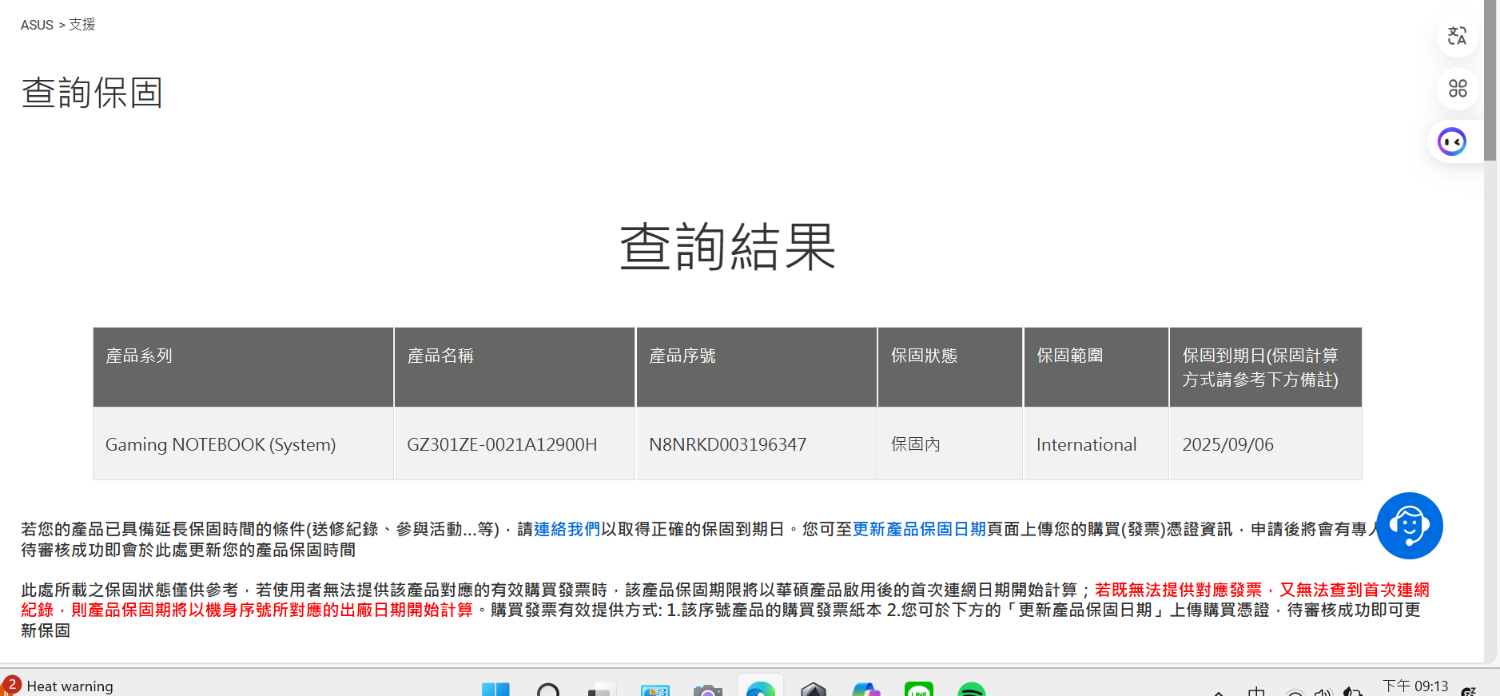1500x696 pixels.
Task: Open the translate page icon
Action: point(1457,37)
